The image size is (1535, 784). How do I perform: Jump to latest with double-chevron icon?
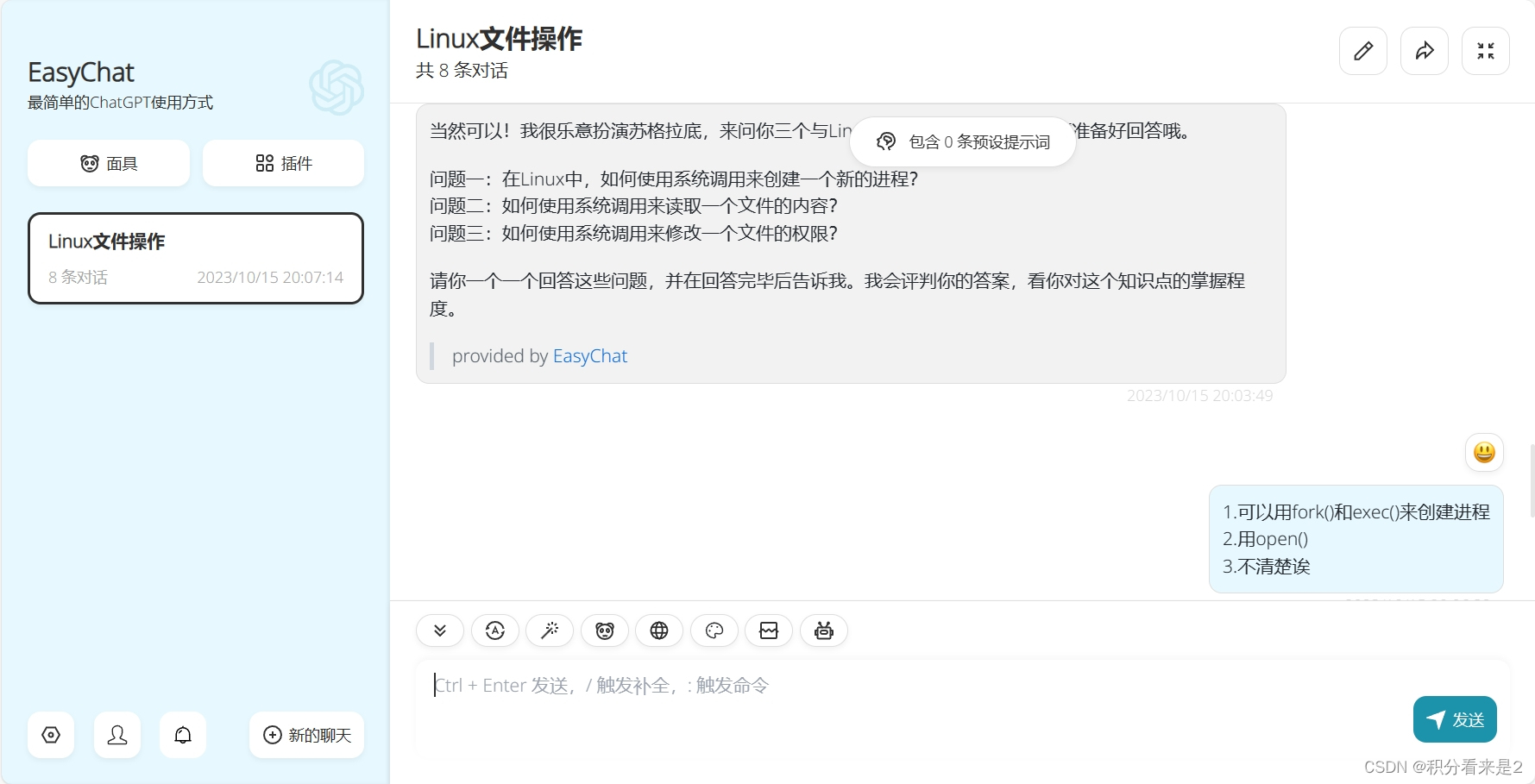coord(440,630)
